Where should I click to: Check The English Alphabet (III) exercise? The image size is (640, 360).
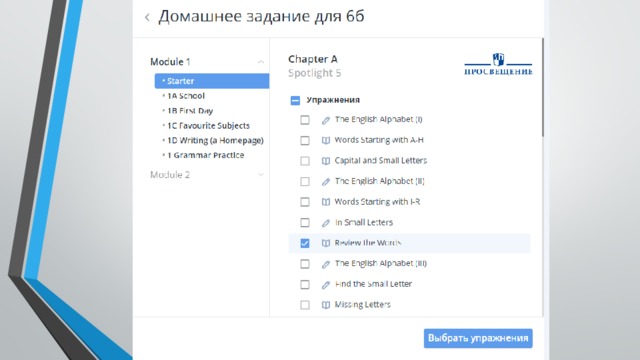point(304,264)
